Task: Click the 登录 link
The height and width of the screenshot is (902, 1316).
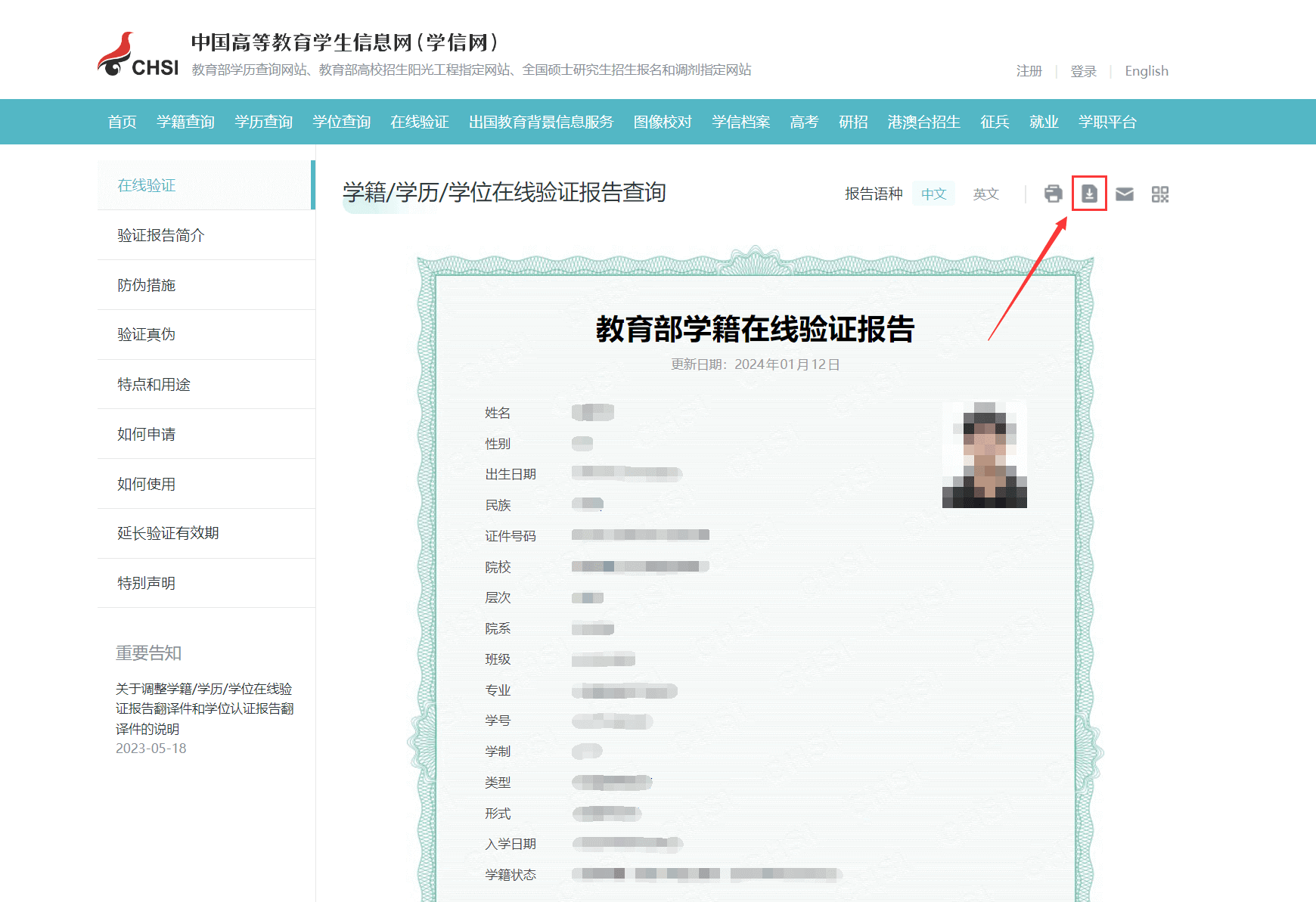Action: coord(1083,71)
